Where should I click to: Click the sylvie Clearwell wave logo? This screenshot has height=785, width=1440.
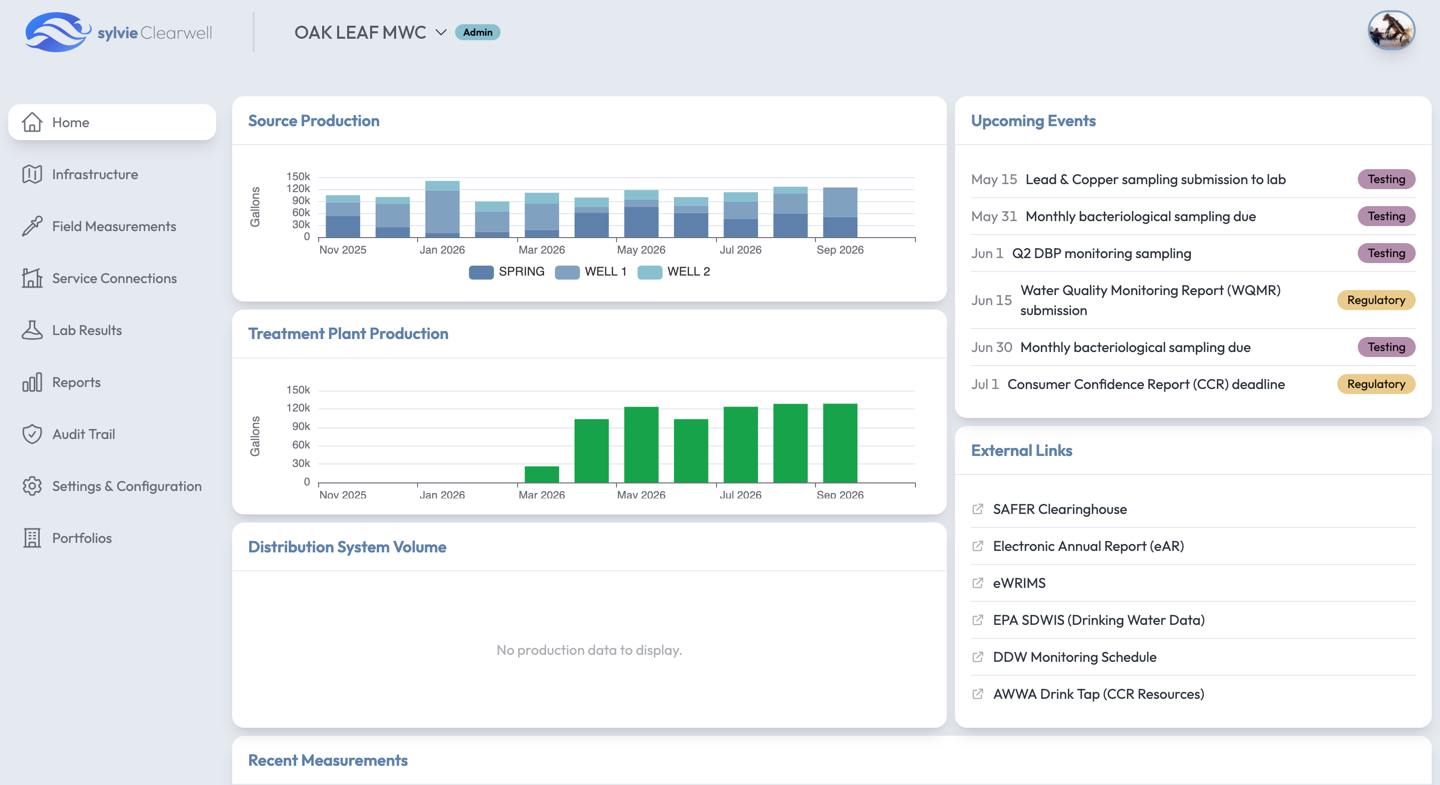58,32
